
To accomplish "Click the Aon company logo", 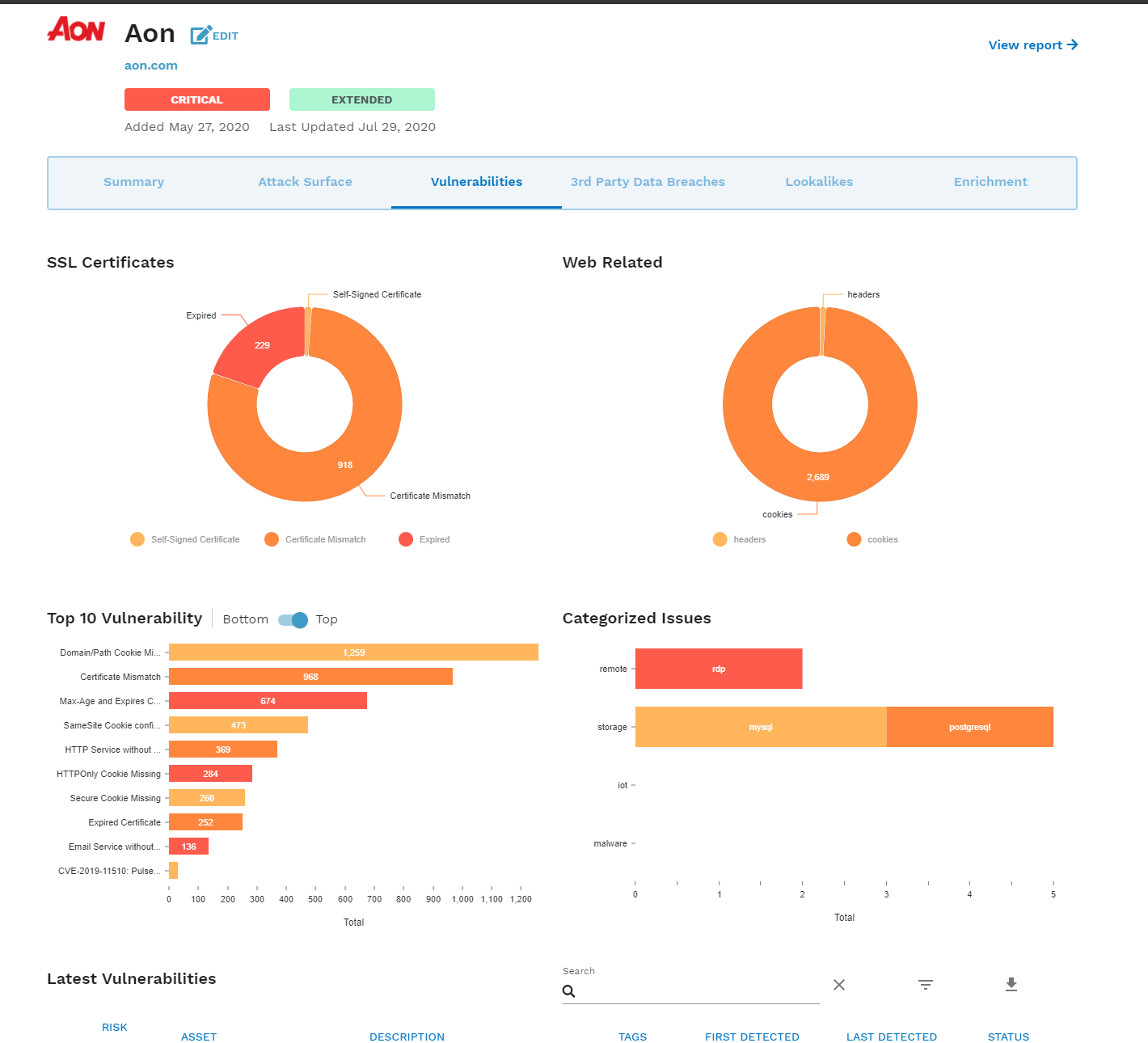I will [x=76, y=29].
